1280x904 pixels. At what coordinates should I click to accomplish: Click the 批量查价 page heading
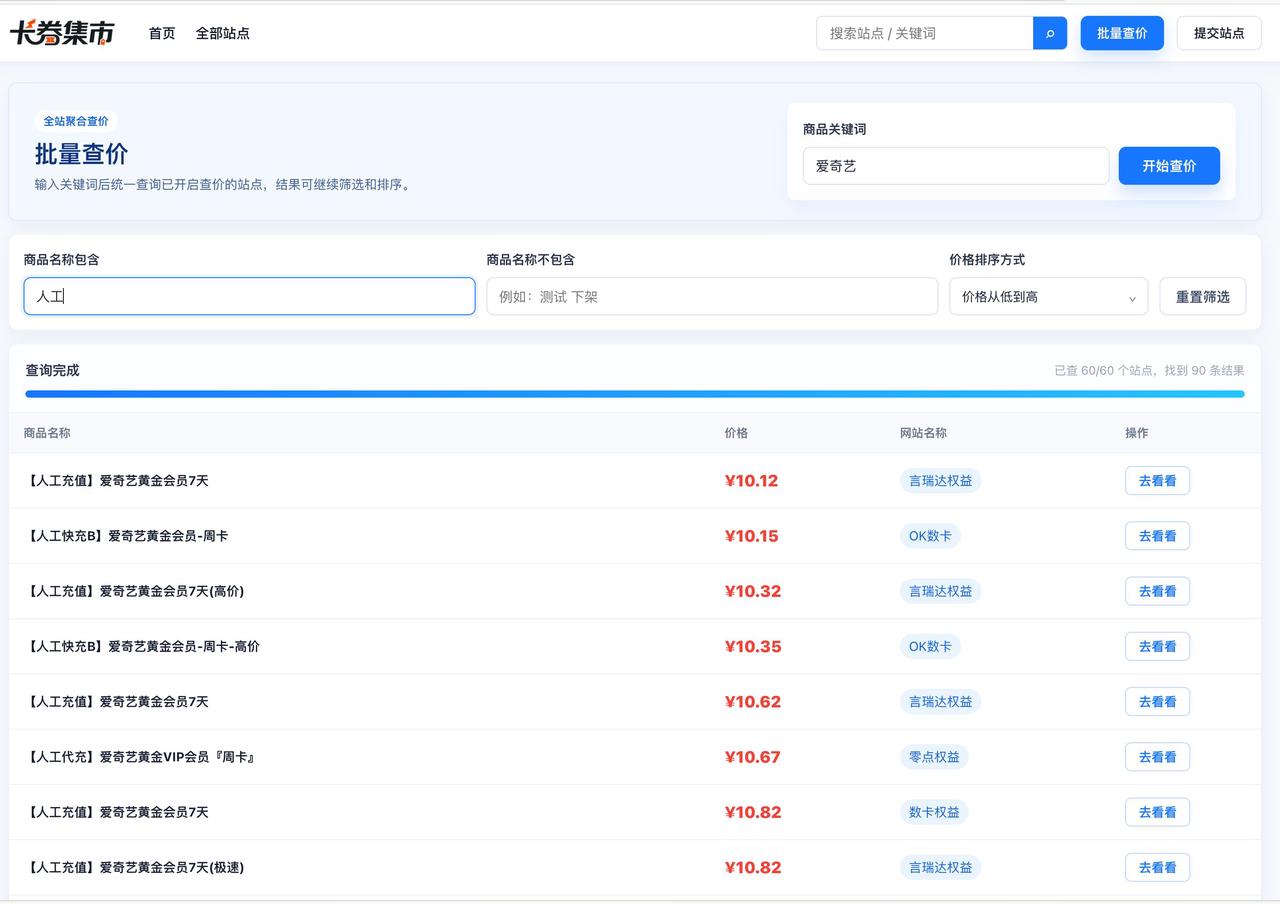tap(81, 154)
